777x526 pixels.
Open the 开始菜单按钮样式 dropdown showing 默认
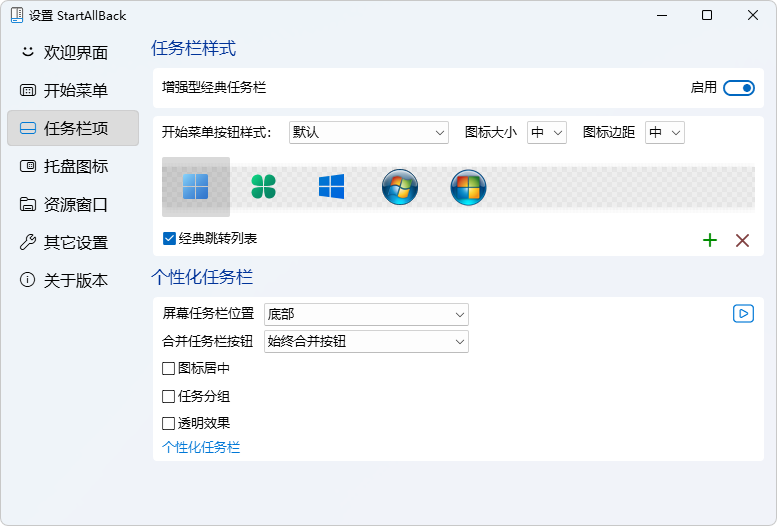point(369,132)
